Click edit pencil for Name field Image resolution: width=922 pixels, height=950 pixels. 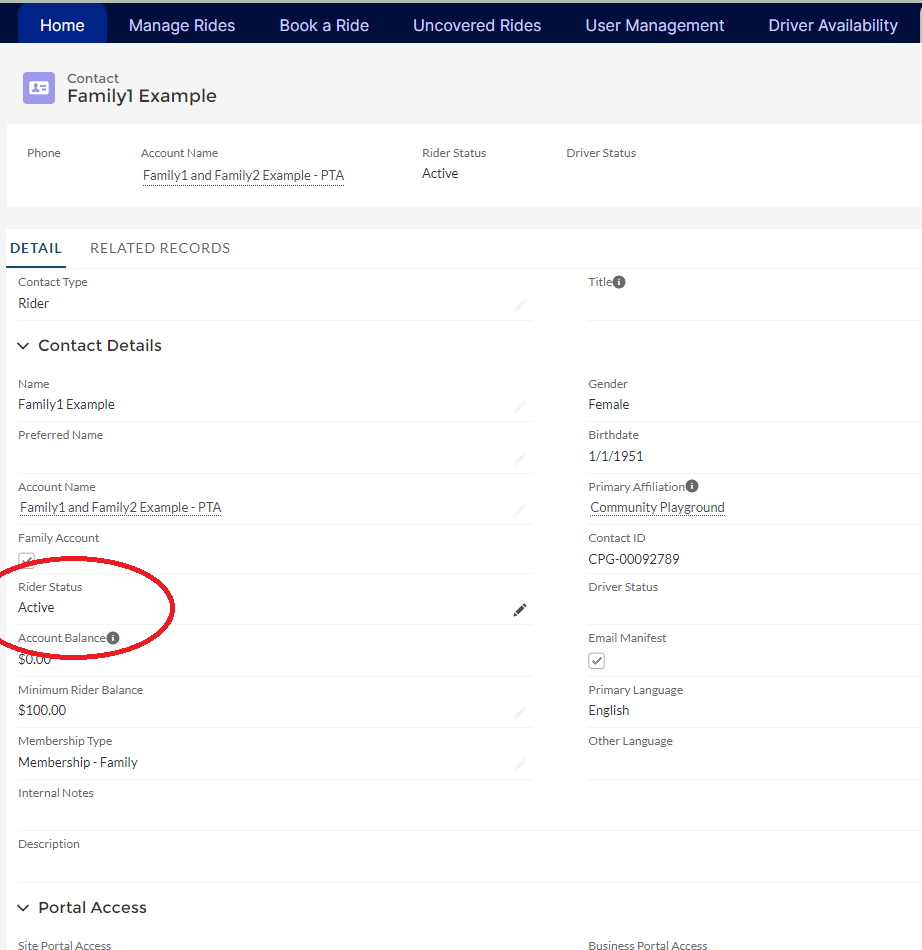click(519, 407)
